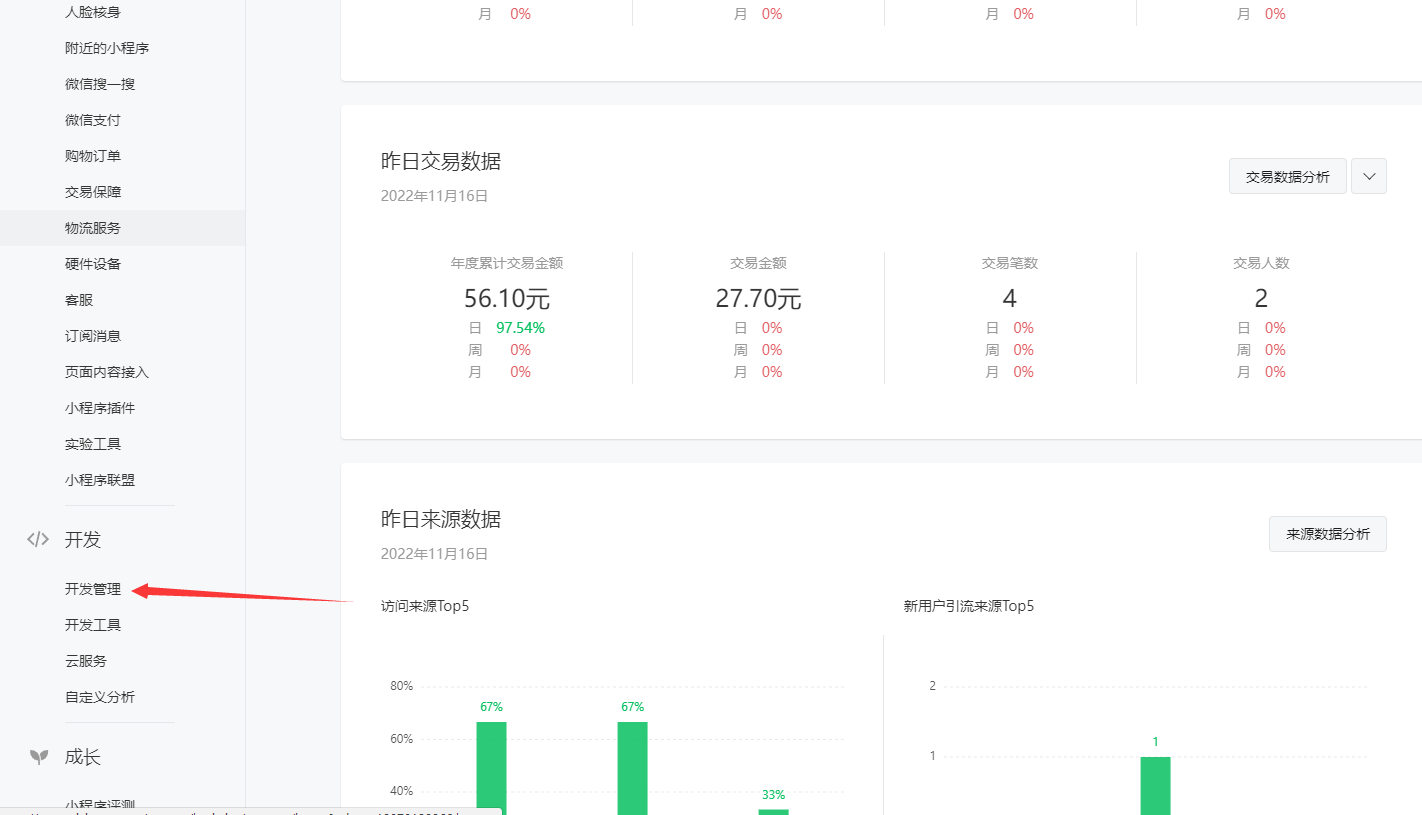Open 自定义分析 in the sidebar

point(100,697)
